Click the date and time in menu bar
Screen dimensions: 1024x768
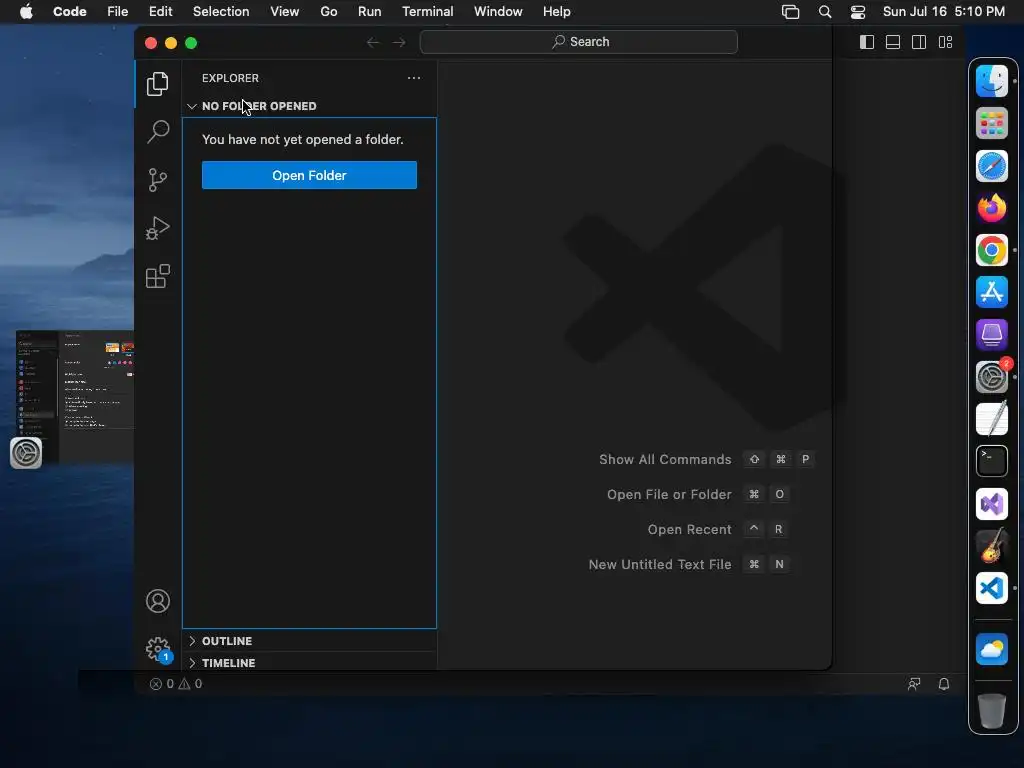pos(944,12)
